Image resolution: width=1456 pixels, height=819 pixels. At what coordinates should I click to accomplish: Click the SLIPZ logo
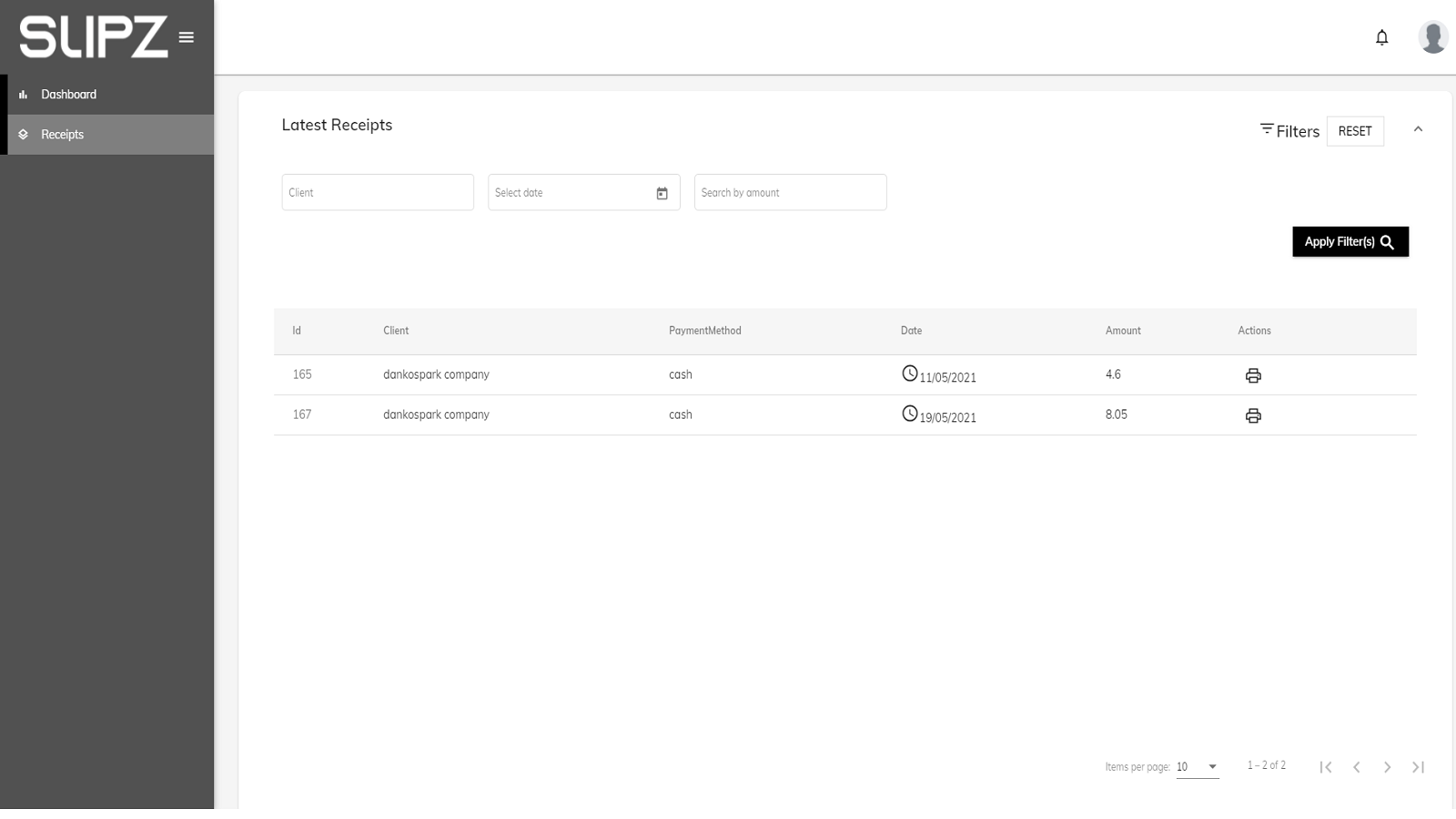pos(94,37)
